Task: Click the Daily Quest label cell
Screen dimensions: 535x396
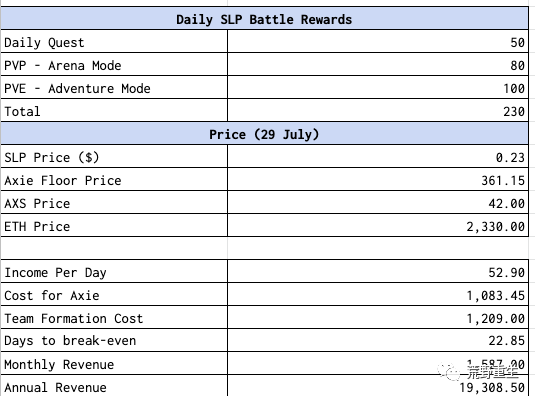Action: click(114, 41)
